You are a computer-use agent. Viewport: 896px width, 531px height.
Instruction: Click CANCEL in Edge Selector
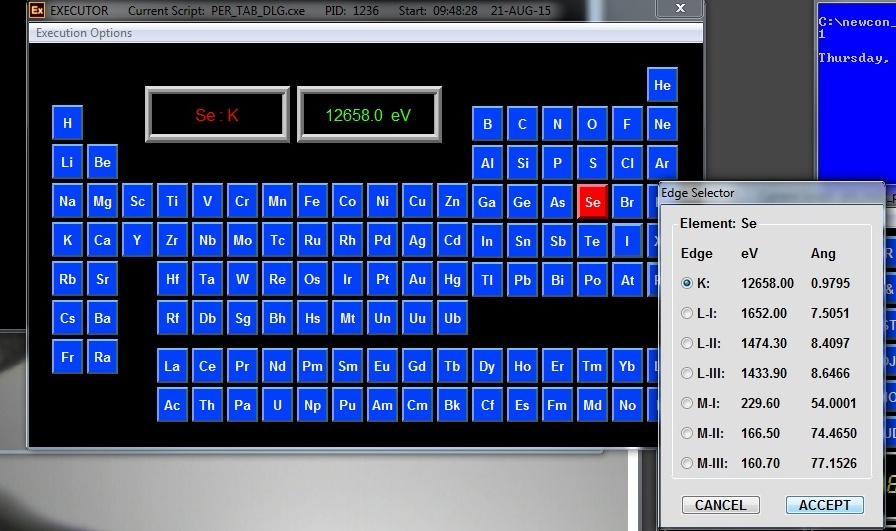click(x=720, y=505)
